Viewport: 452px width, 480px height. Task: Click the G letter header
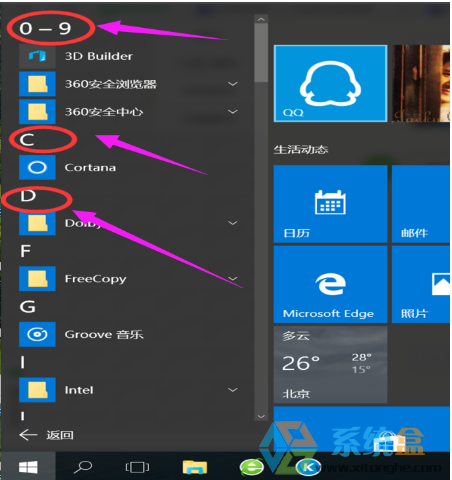pyautogui.click(x=27, y=307)
